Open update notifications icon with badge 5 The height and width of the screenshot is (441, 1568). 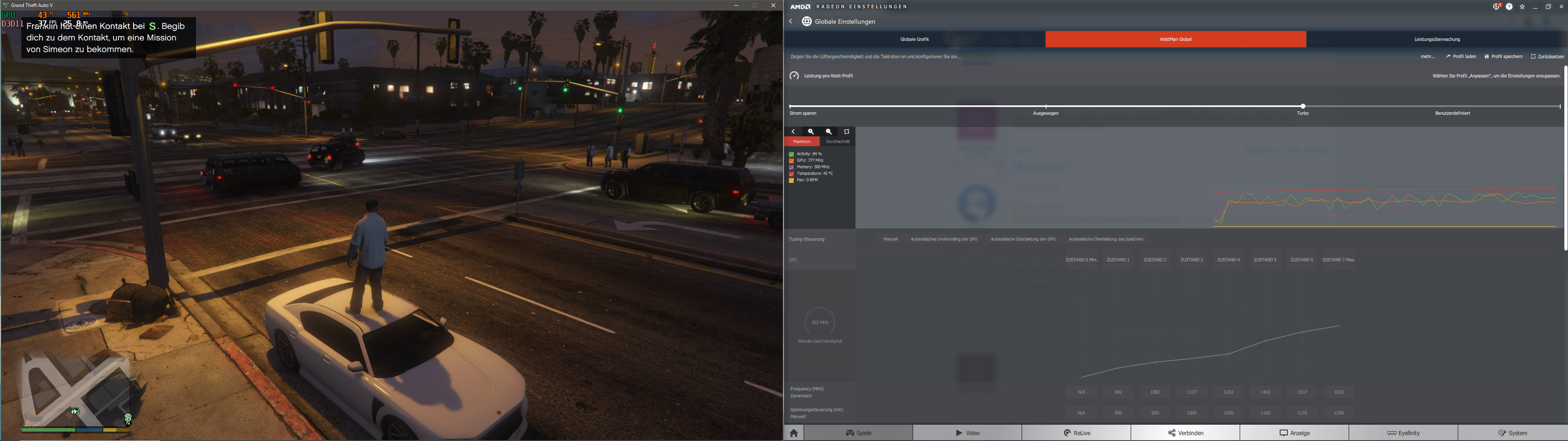pyautogui.click(x=1496, y=7)
